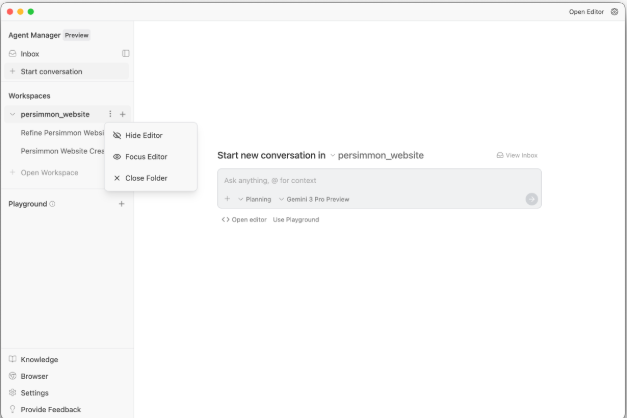This screenshot has height=418, width=627.
Task: Click the plus icon beside Playground
Action: [122, 203]
